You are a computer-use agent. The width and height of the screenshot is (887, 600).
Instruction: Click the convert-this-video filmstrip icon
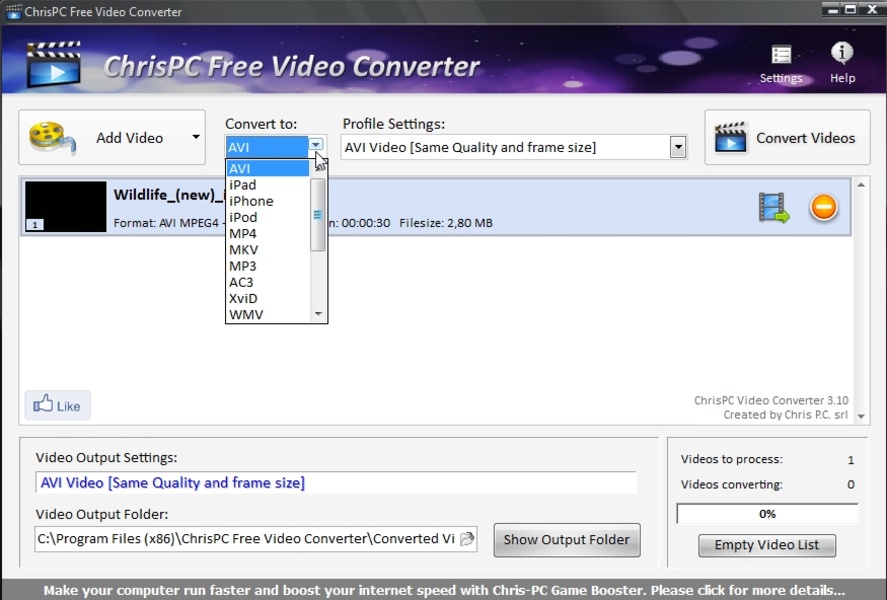tap(773, 208)
